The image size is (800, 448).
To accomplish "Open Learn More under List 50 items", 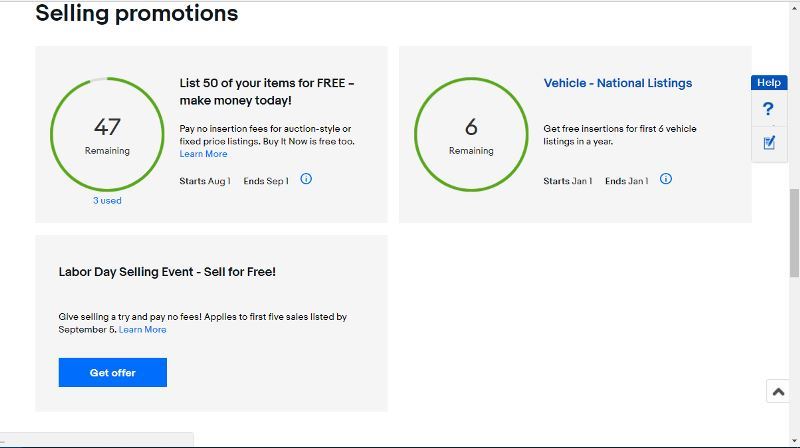I will coord(203,154).
